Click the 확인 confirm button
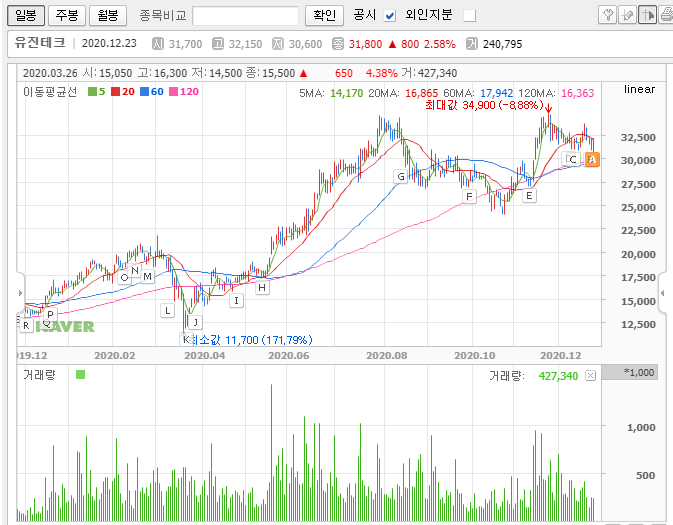 click(x=324, y=16)
